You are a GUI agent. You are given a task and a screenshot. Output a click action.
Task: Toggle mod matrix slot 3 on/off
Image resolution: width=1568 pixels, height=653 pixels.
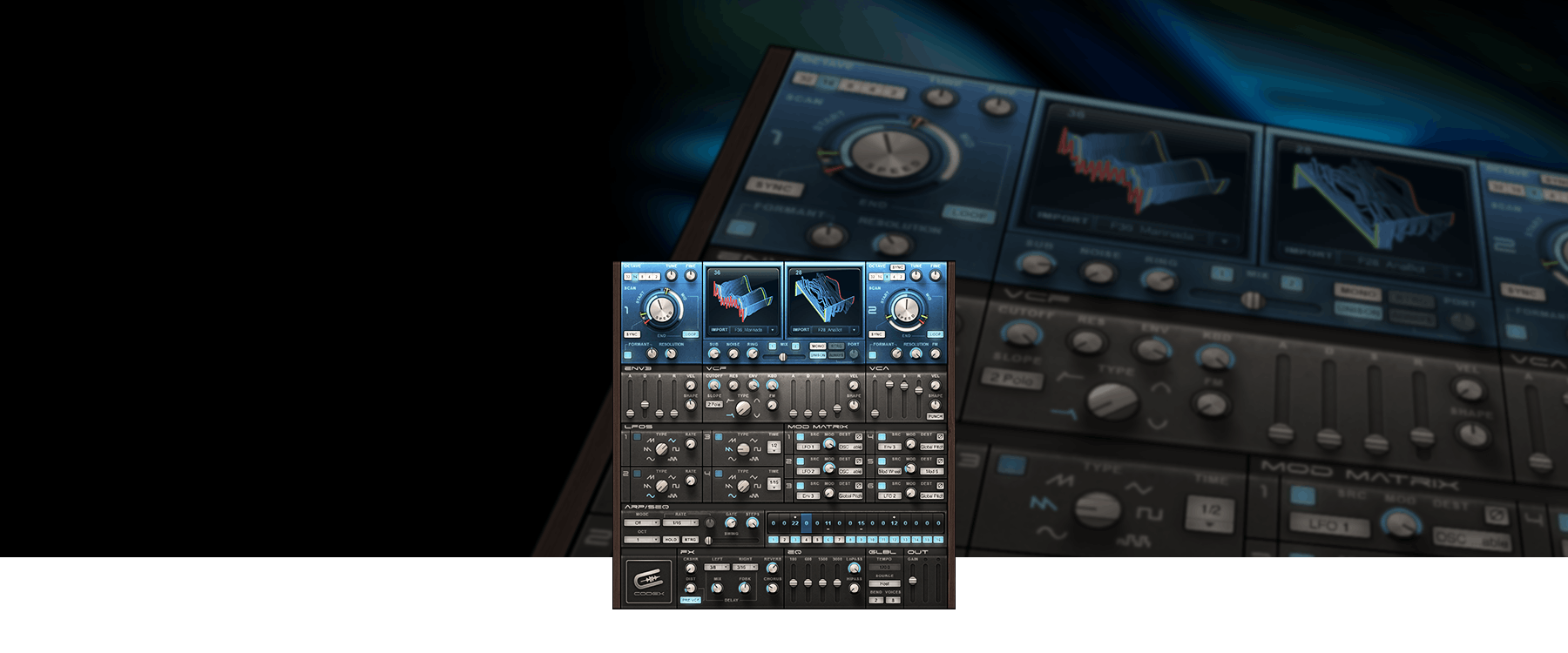click(801, 486)
